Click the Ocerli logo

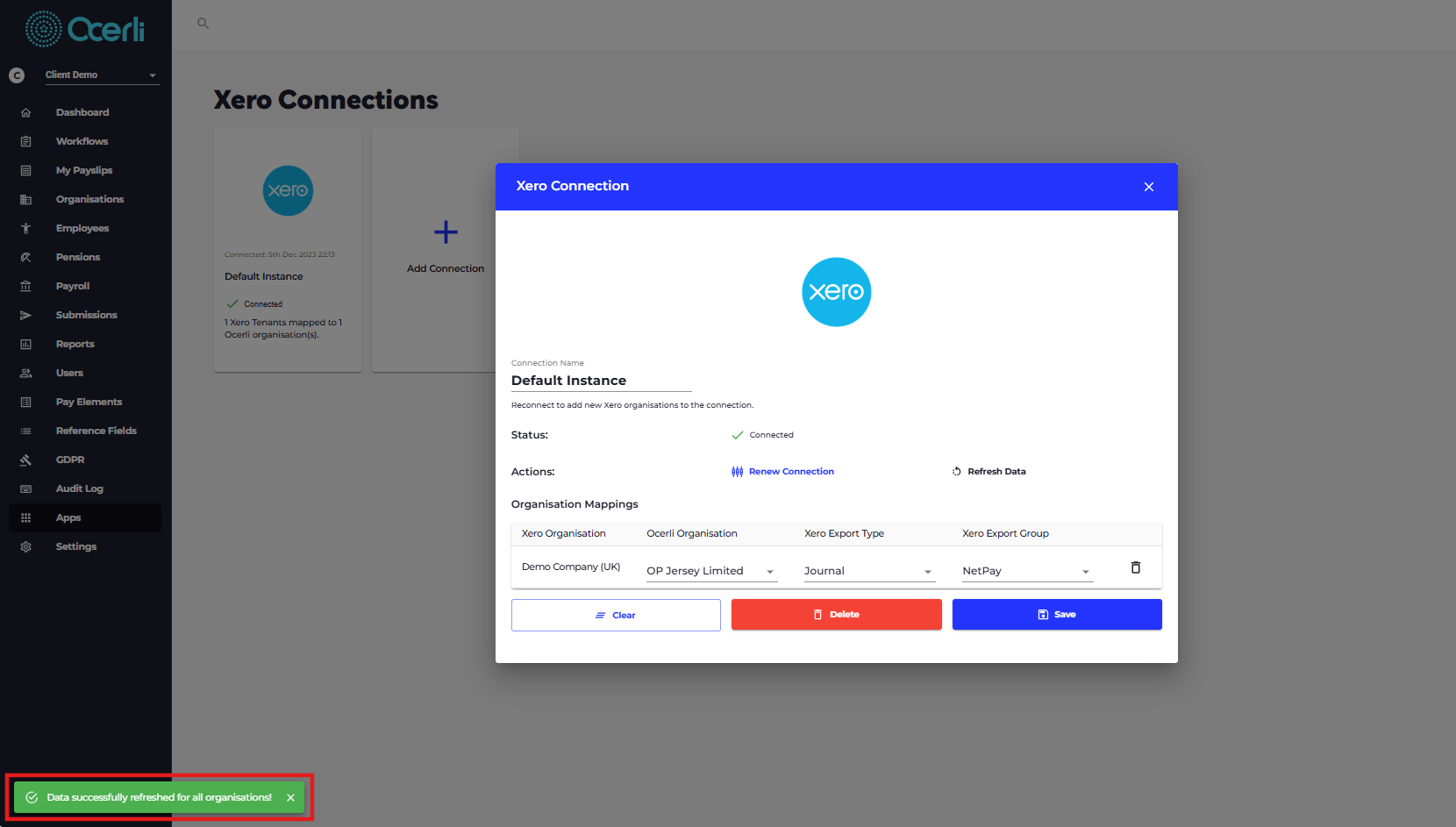[x=85, y=29]
